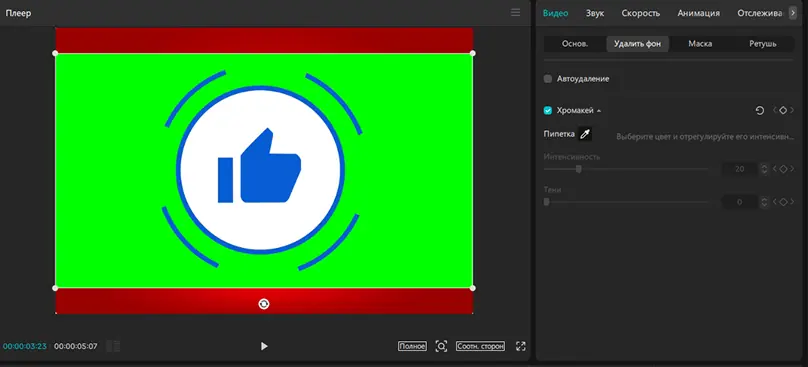Click the Плеер panel title
The image size is (808, 367).
(x=18, y=13)
